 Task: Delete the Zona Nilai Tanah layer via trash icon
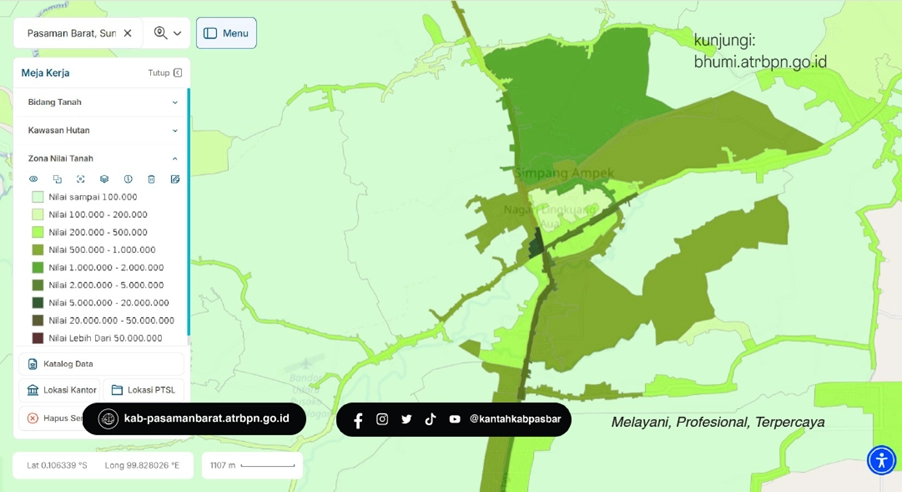click(151, 179)
